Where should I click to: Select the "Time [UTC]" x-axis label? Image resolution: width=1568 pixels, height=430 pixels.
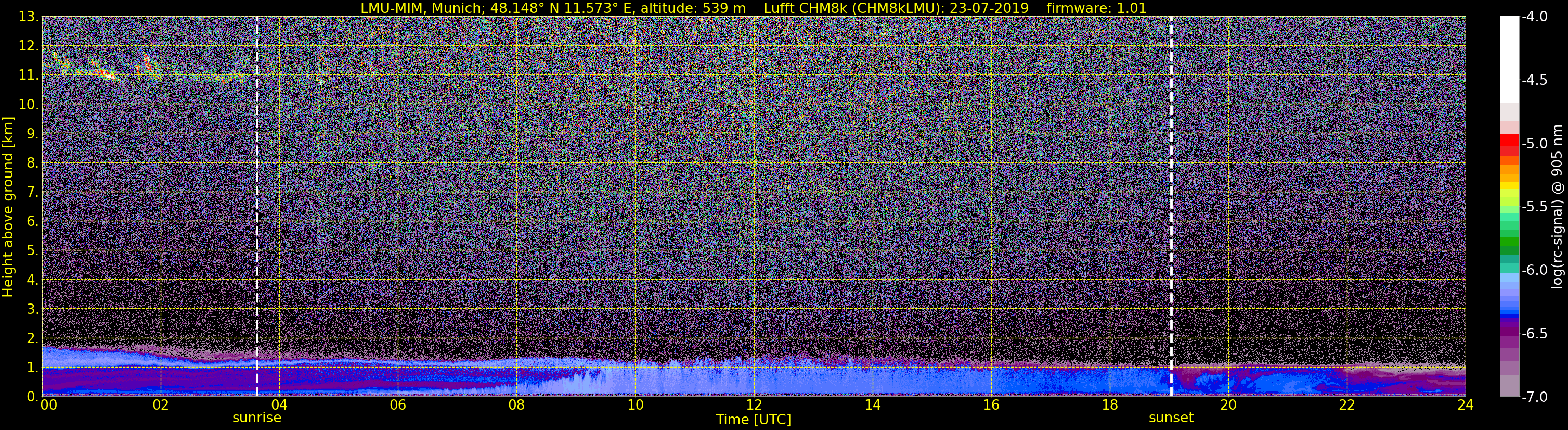tap(754, 420)
